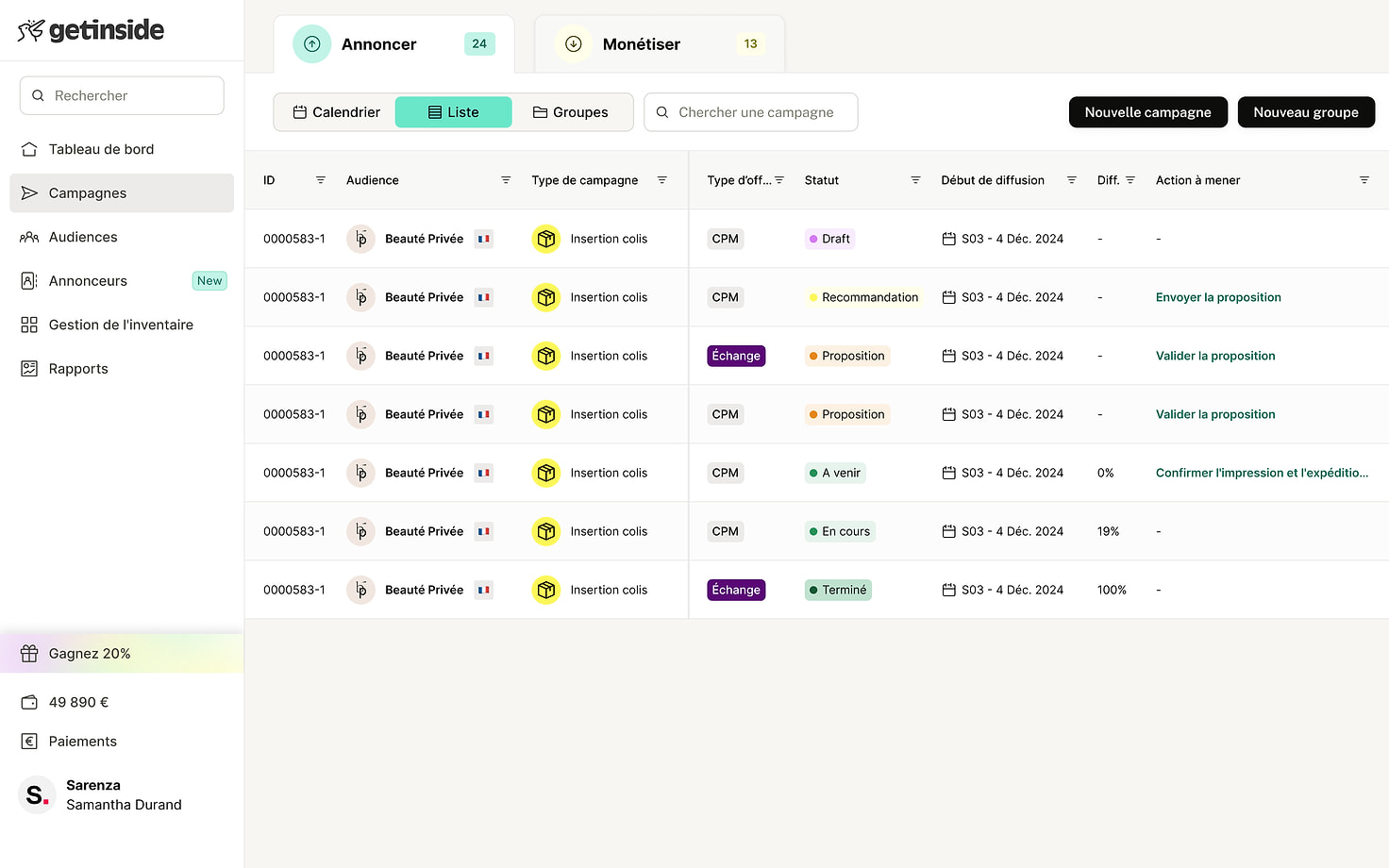Click Nouveau groupe button

tap(1306, 112)
